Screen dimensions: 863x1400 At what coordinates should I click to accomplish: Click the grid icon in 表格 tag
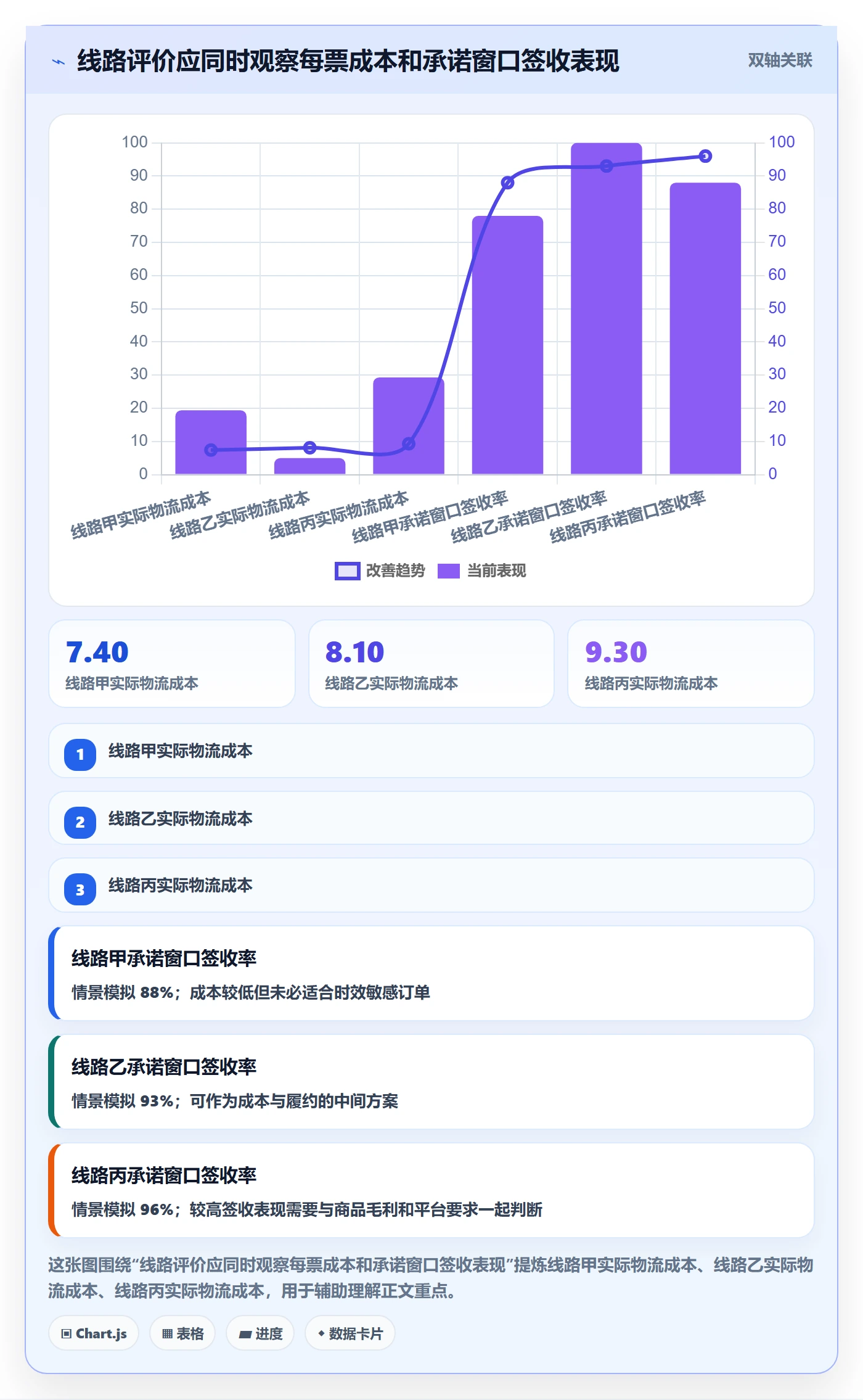[167, 1334]
